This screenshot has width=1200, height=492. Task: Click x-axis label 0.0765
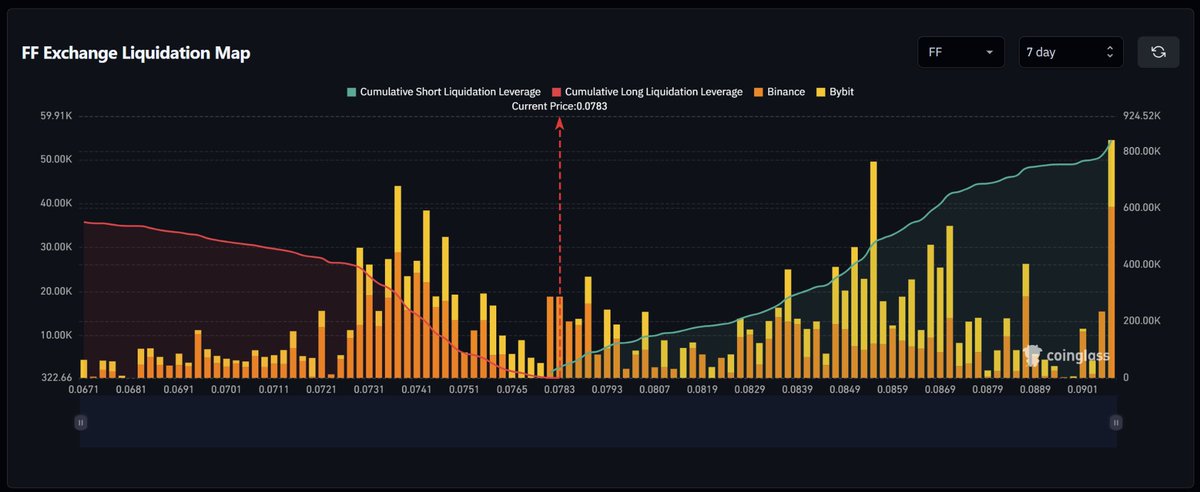(x=512, y=388)
